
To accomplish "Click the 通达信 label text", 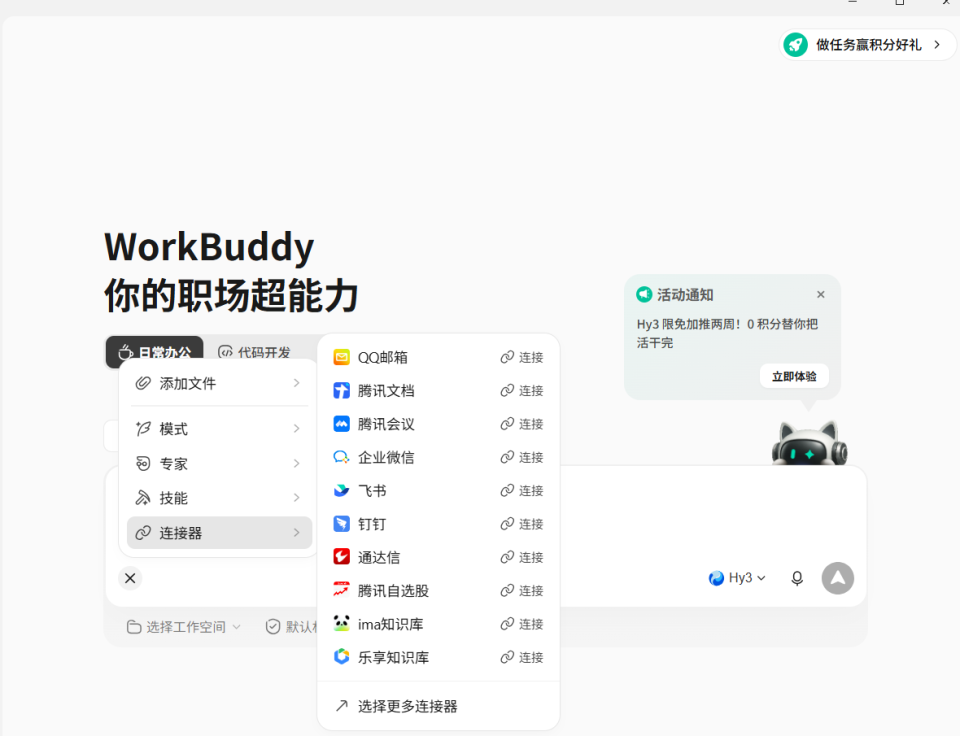I will (378, 557).
